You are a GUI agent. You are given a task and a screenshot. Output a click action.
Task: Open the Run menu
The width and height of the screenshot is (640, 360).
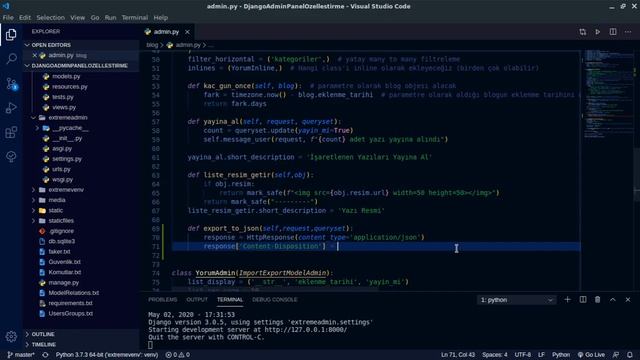point(110,18)
